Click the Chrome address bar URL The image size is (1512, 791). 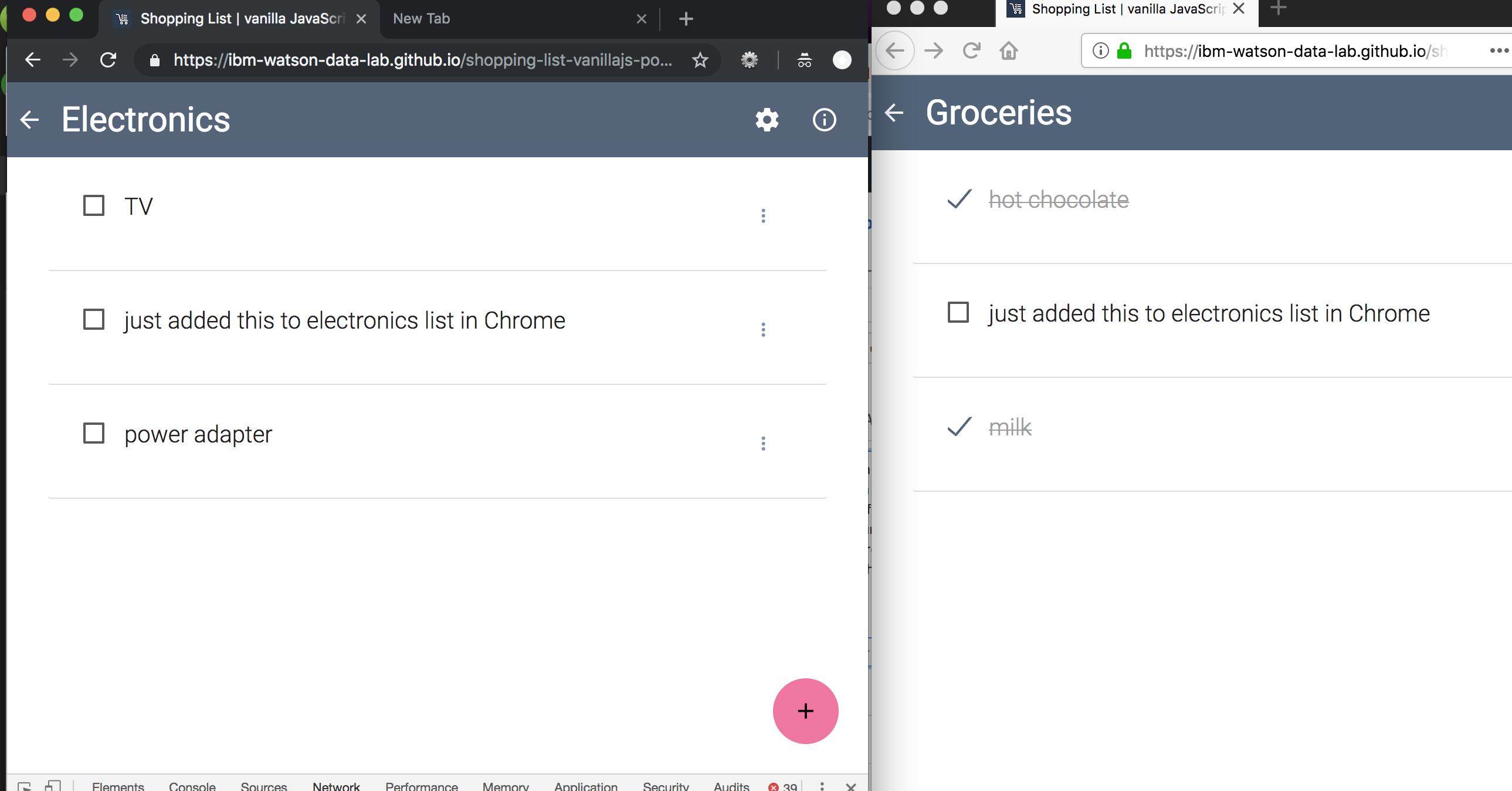pyautogui.click(x=423, y=60)
